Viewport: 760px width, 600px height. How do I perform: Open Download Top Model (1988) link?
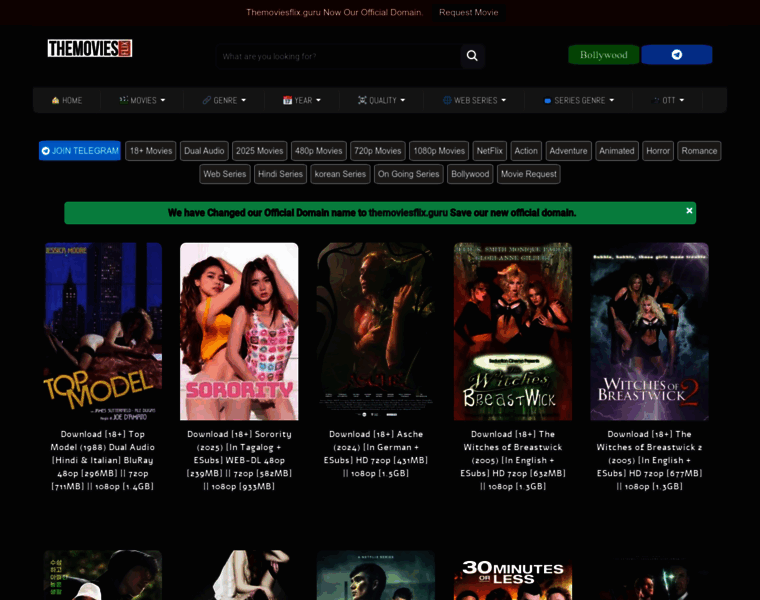click(103, 460)
